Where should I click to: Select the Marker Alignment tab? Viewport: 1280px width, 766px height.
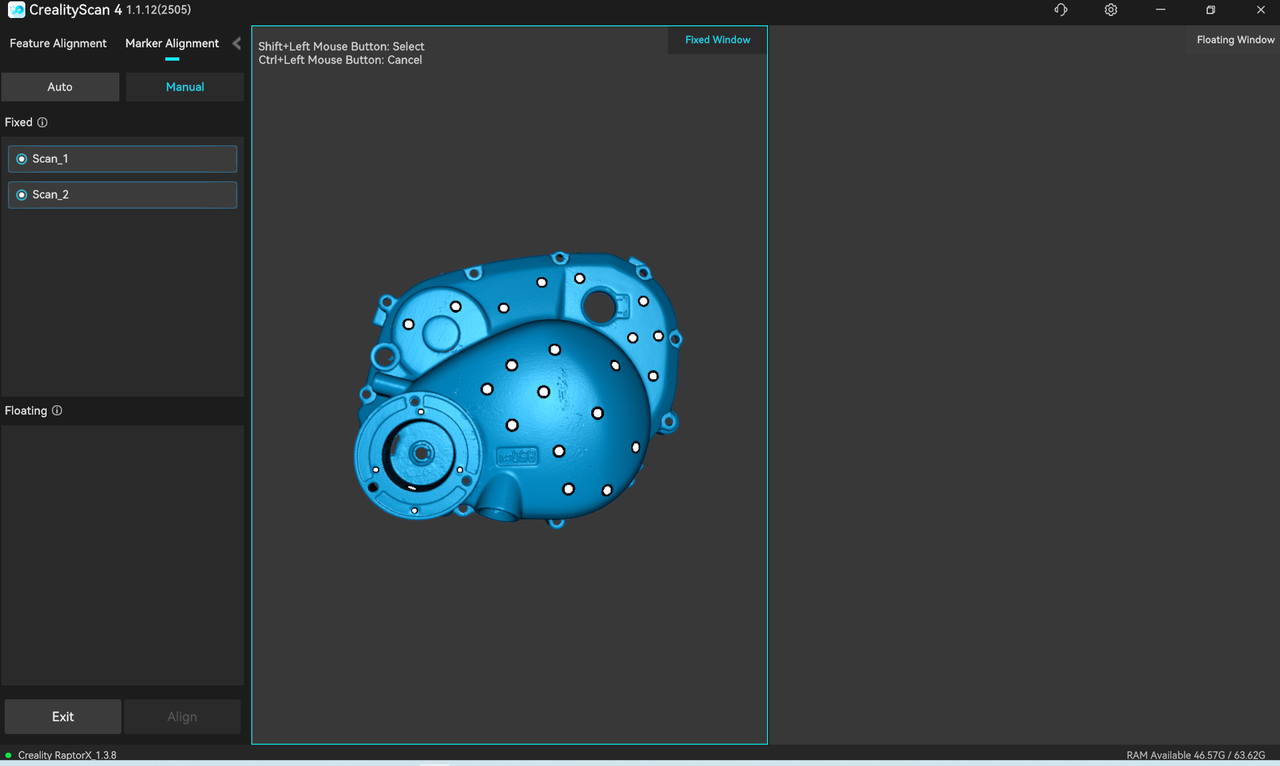[x=172, y=43]
